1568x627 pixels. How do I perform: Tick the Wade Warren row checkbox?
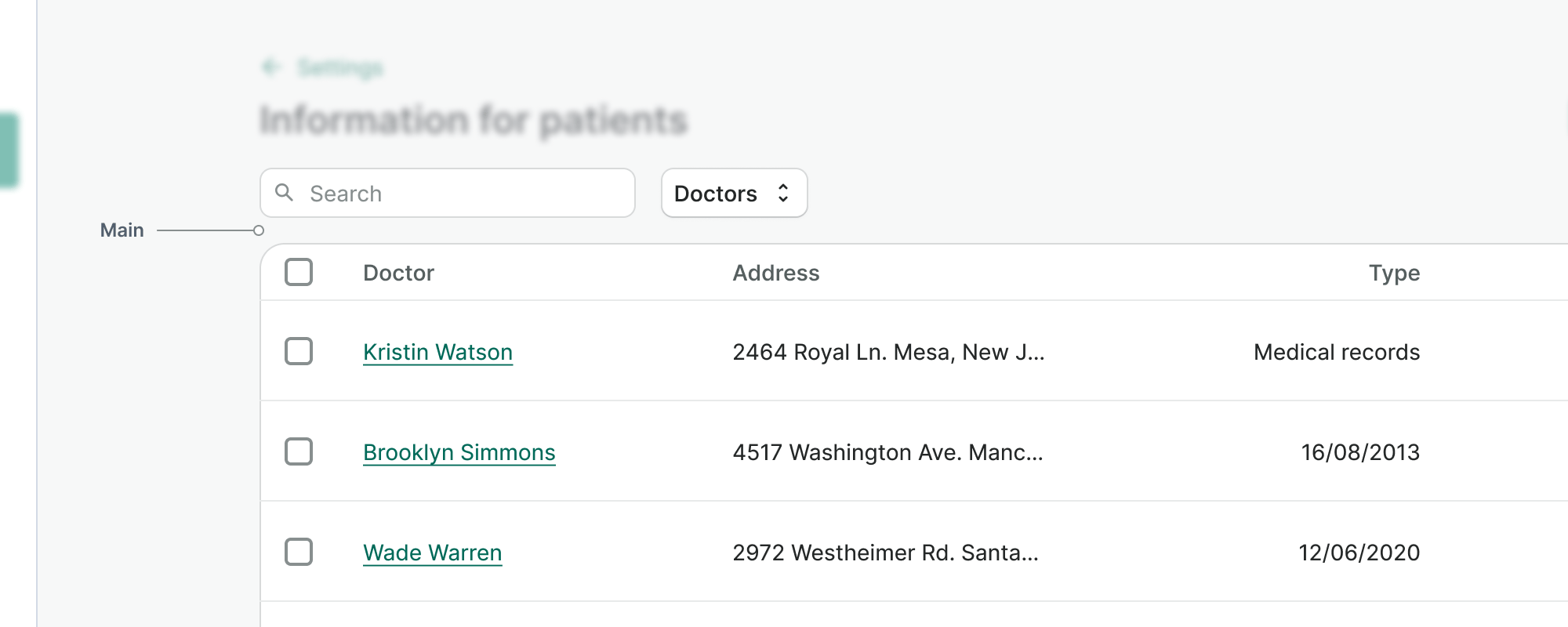point(299,552)
